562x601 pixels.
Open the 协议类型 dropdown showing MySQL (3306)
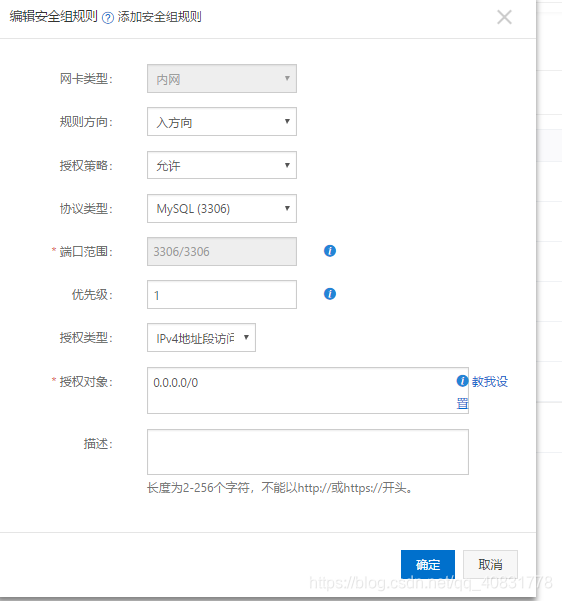click(x=222, y=209)
